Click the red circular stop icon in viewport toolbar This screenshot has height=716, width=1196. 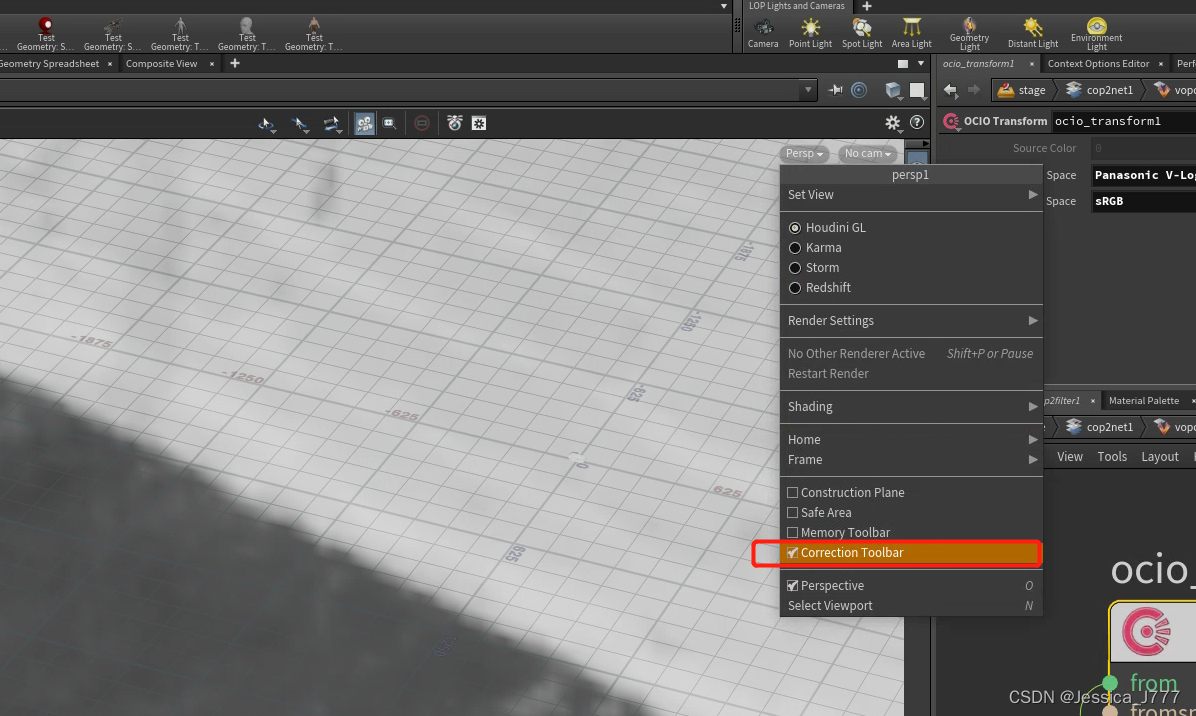422,123
